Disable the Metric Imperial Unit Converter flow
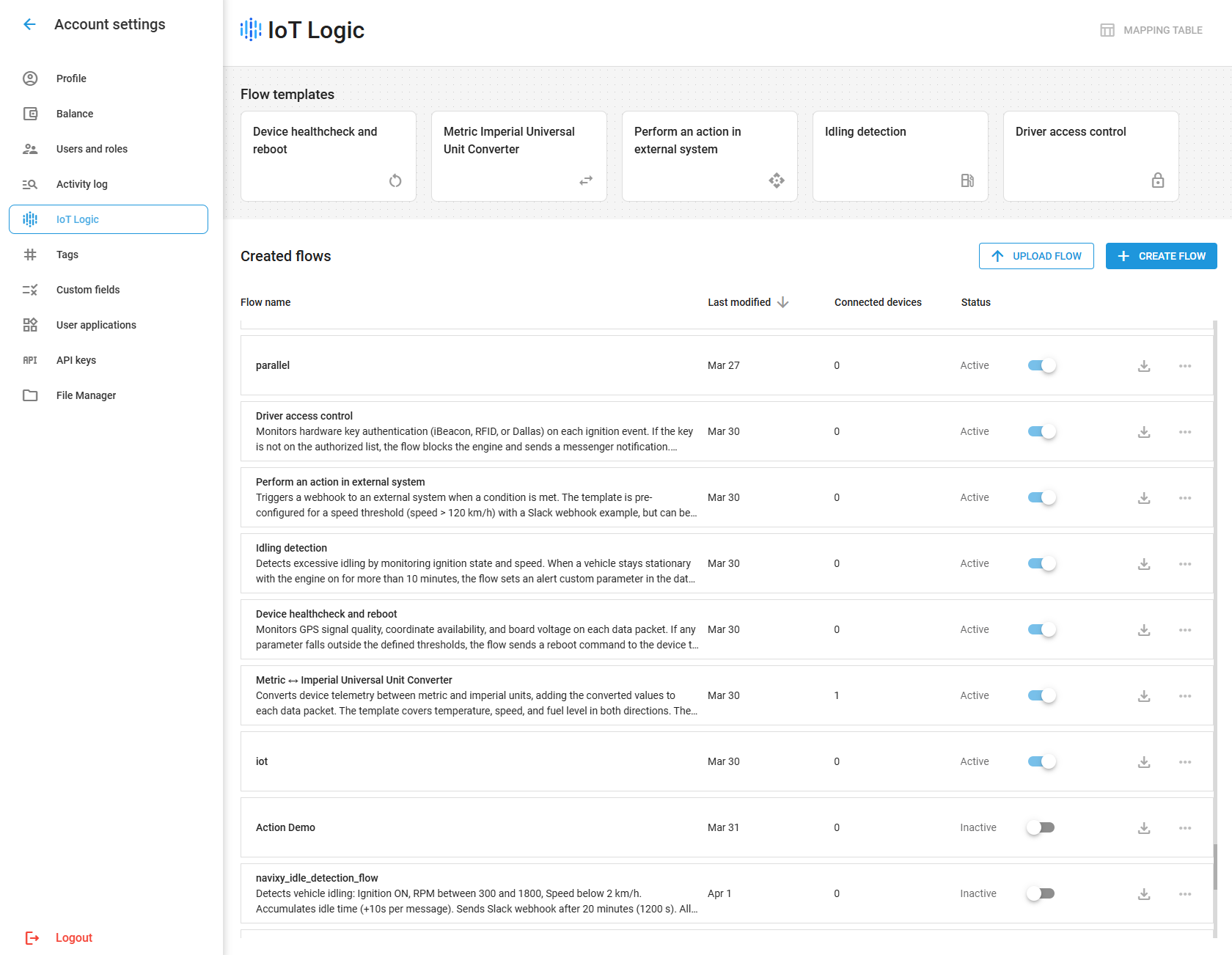The width and height of the screenshot is (1232, 955). pyautogui.click(x=1041, y=695)
